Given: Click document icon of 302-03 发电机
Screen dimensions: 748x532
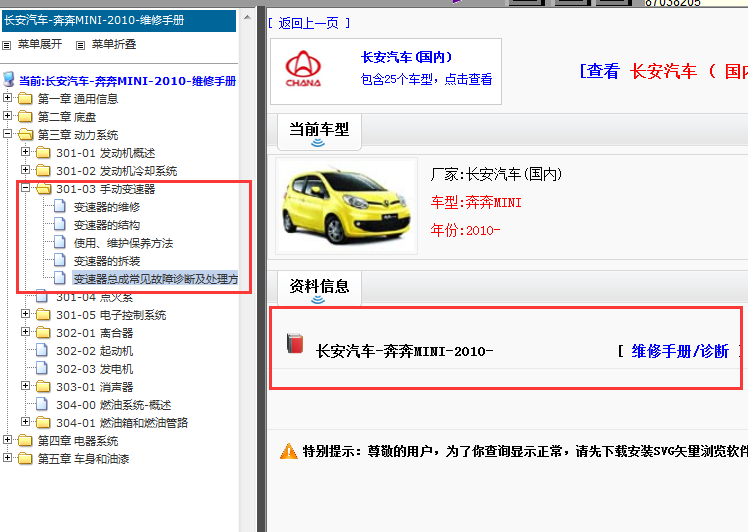Looking at the screenshot, I should [x=42, y=368].
